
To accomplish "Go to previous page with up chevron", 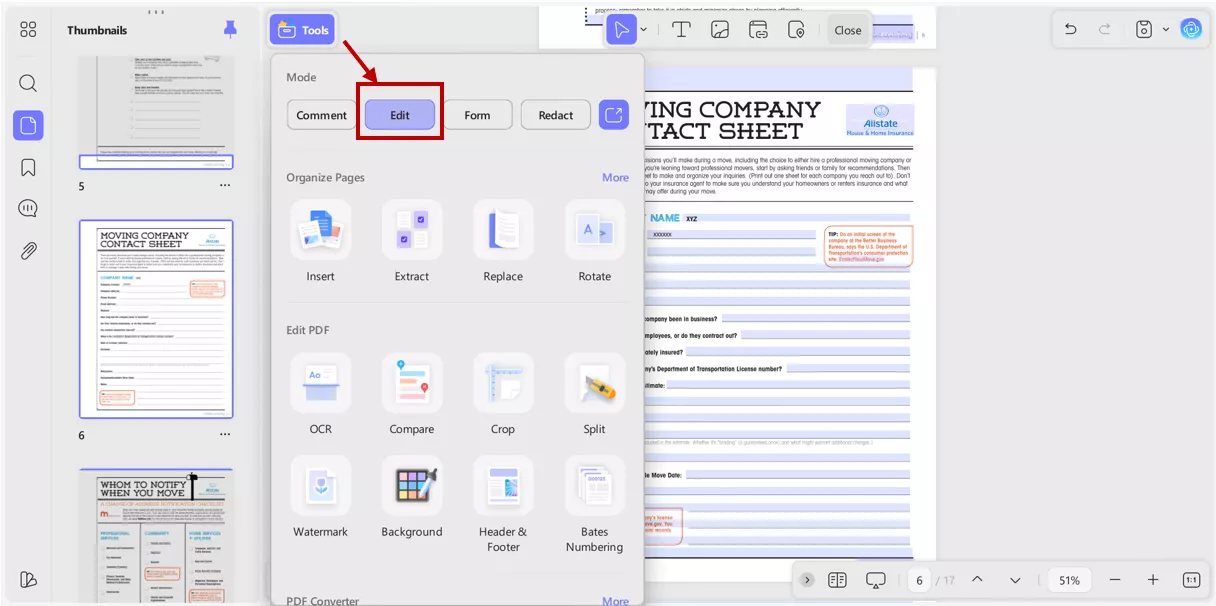I will pos(977,580).
